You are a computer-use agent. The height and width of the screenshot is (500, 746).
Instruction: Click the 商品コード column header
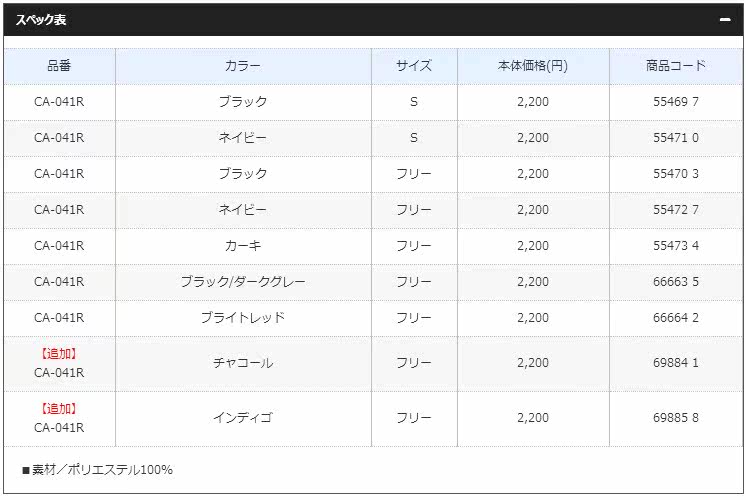click(x=676, y=66)
